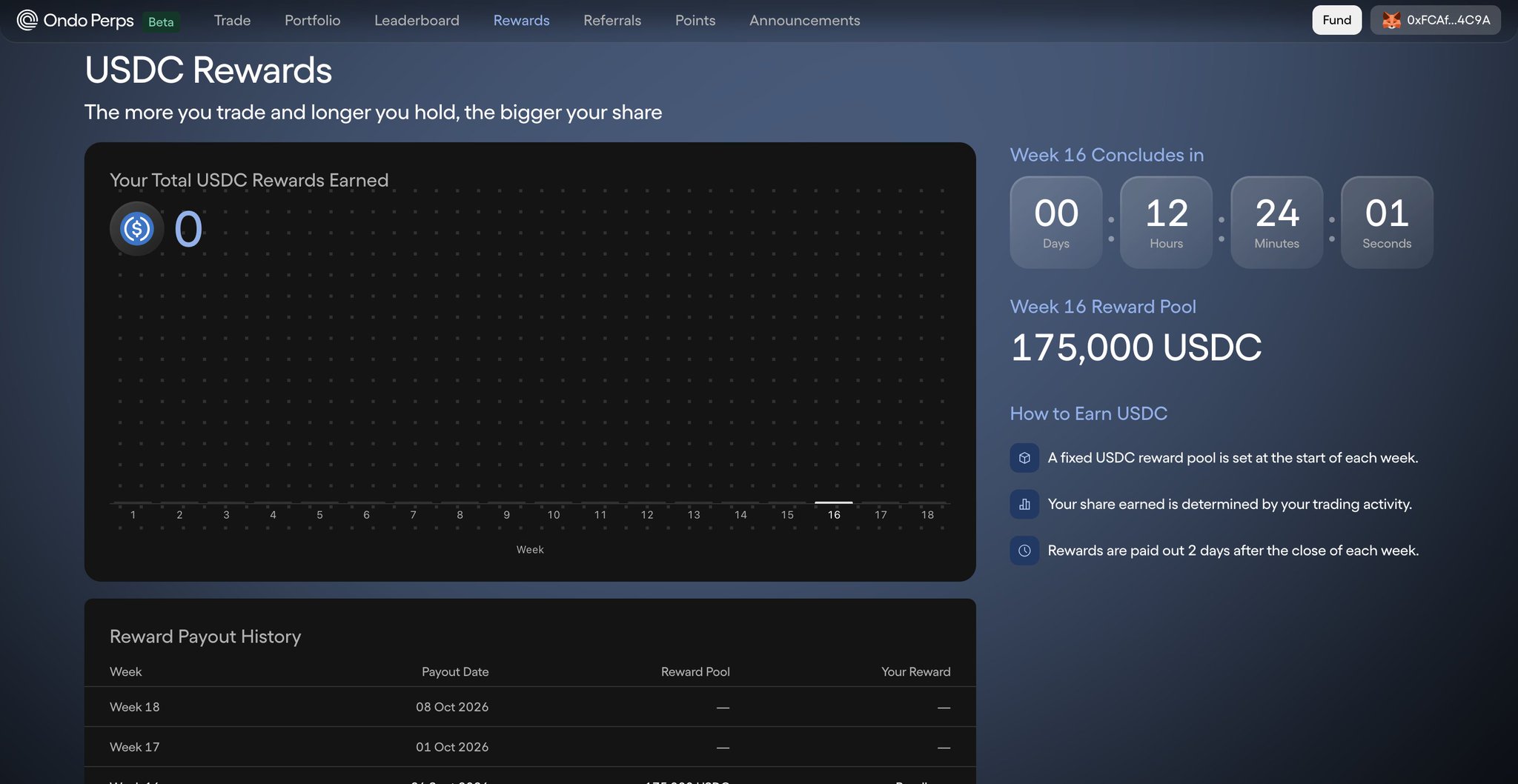1518x784 pixels.
Task: Select week 17 on chart axis
Action: [881, 514]
